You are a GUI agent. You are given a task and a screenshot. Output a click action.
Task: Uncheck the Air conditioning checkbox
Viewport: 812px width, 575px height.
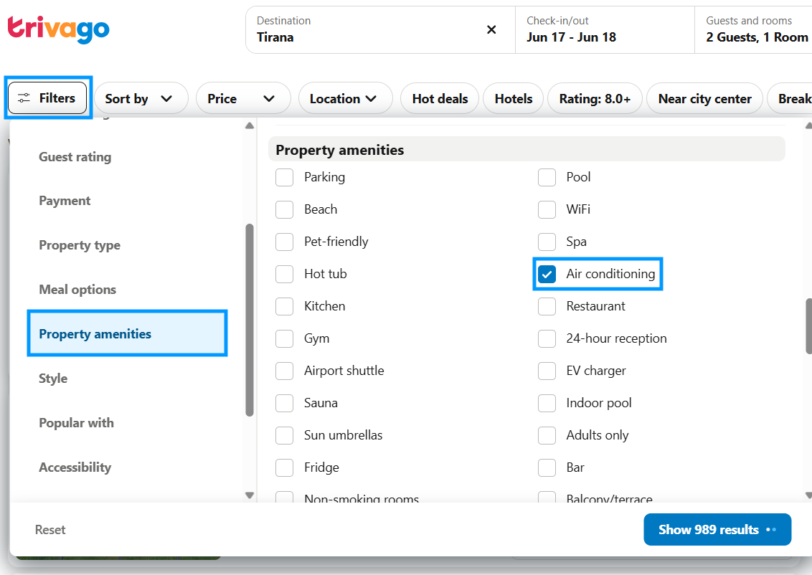pos(547,274)
